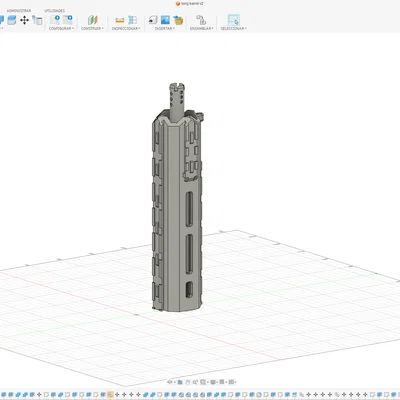This screenshot has height=400, width=400.
Task: Click the Insertar image canvas icon
Action: coord(165,20)
